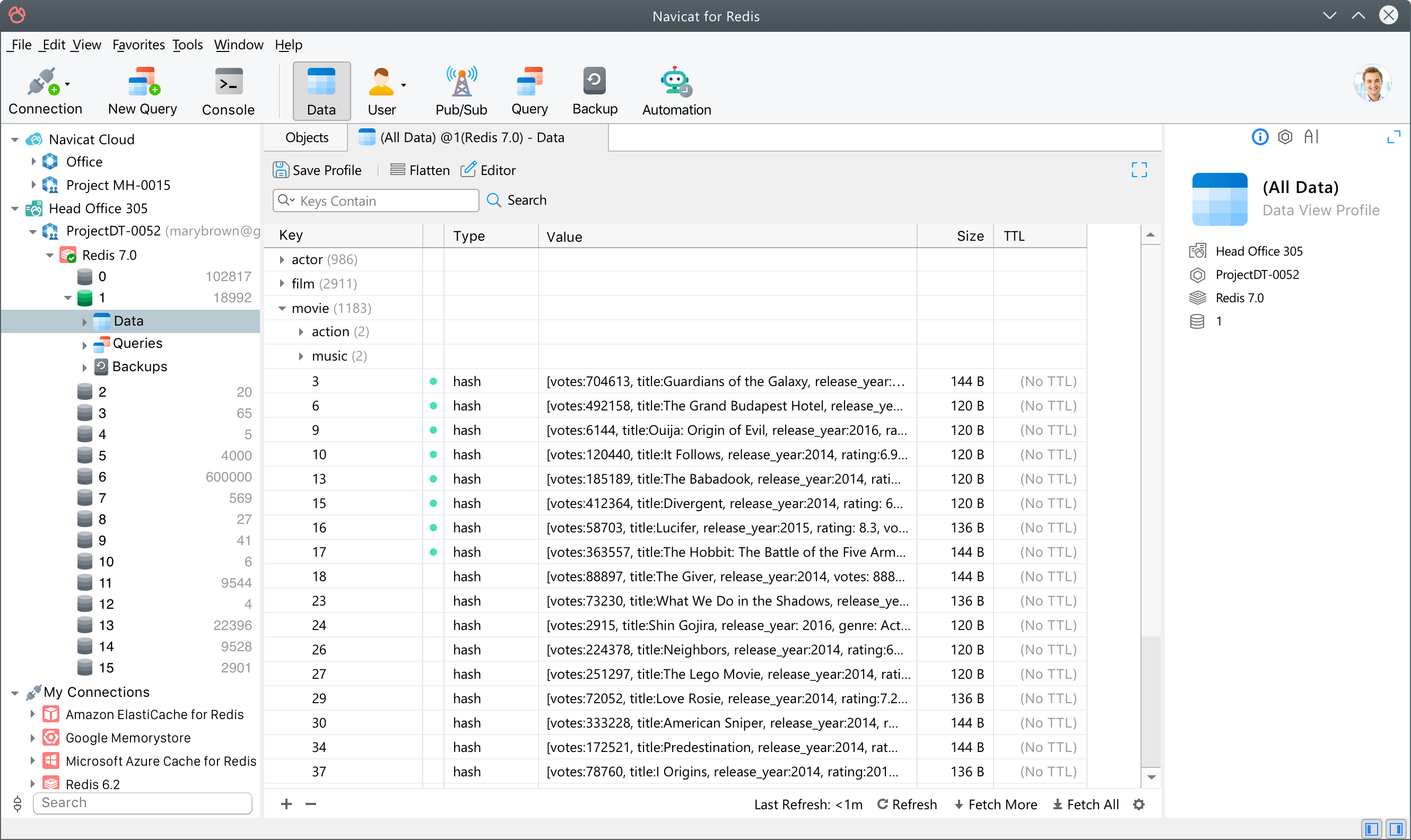Open the Pub/Sub tool
The height and width of the screenshot is (840, 1411).
click(461, 91)
